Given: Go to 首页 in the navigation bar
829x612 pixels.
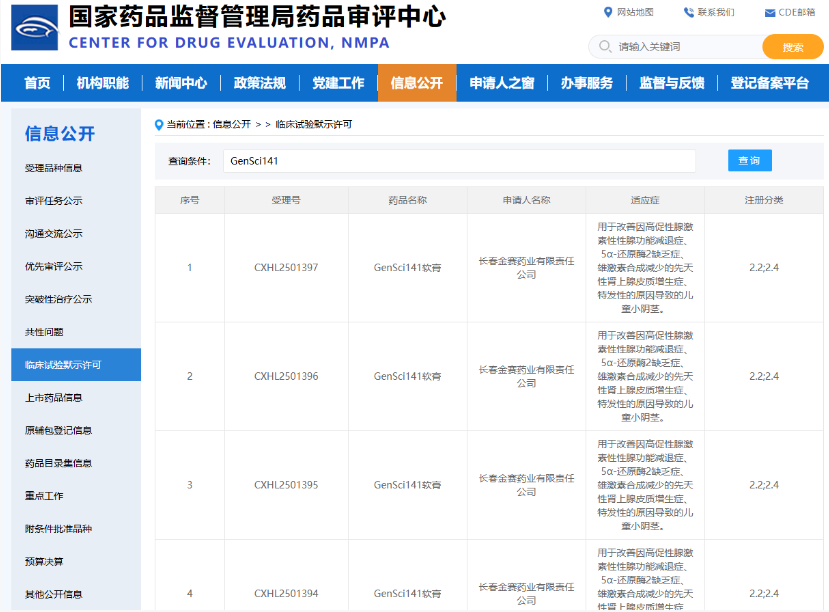Looking at the screenshot, I should [x=37, y=83].
